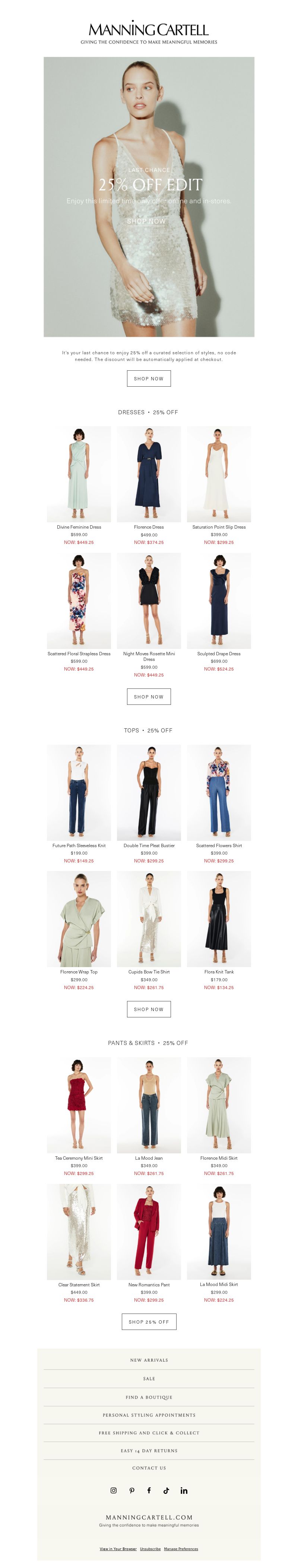Open the Sale footer menu item

coord(149,1378)
